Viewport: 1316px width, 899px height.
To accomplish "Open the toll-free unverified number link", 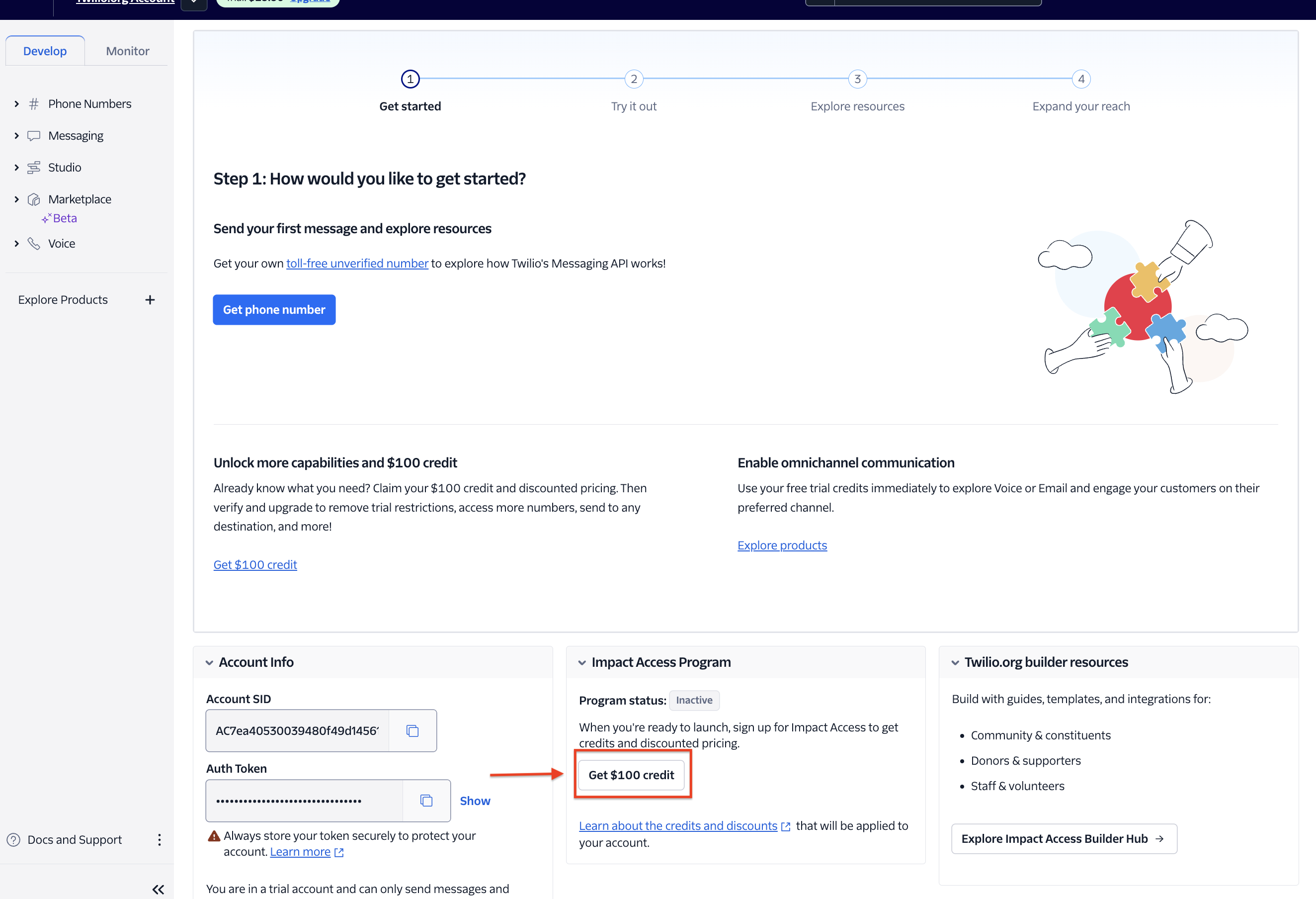I will 357,264.
